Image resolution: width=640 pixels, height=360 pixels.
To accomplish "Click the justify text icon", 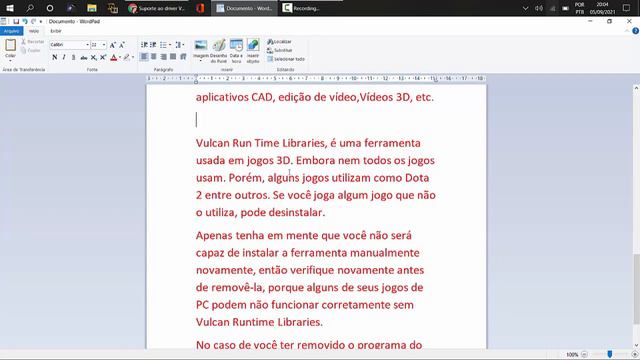I will 173,57.
